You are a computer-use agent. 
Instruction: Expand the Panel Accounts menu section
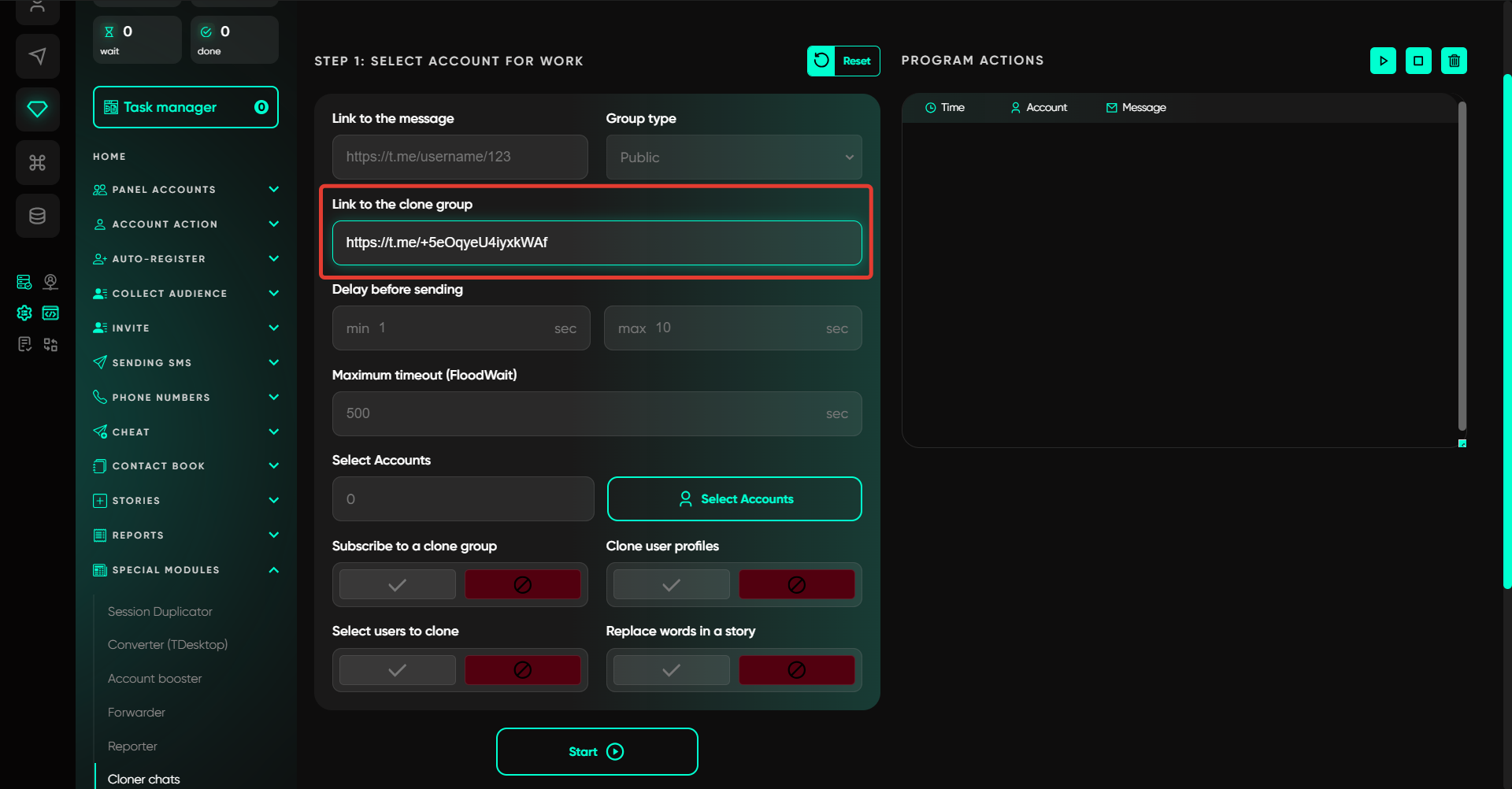(x=186, y=190)
